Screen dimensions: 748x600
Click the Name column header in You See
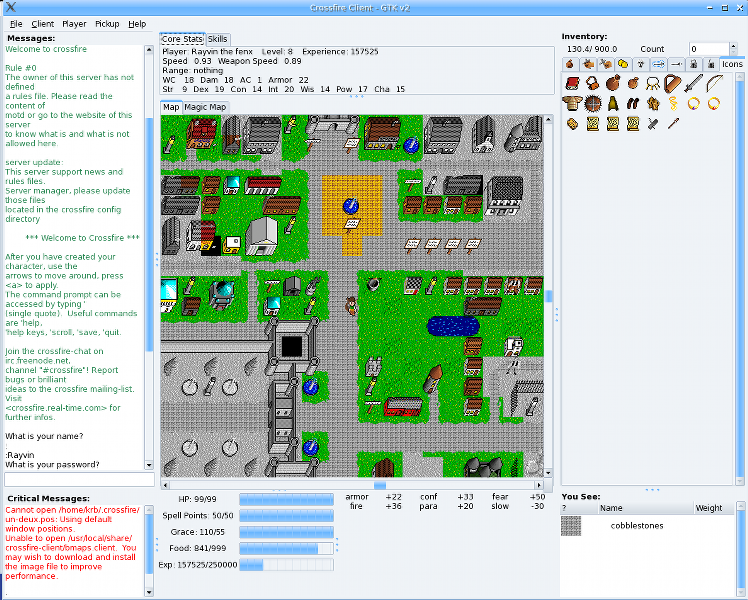tap(611, 508)
